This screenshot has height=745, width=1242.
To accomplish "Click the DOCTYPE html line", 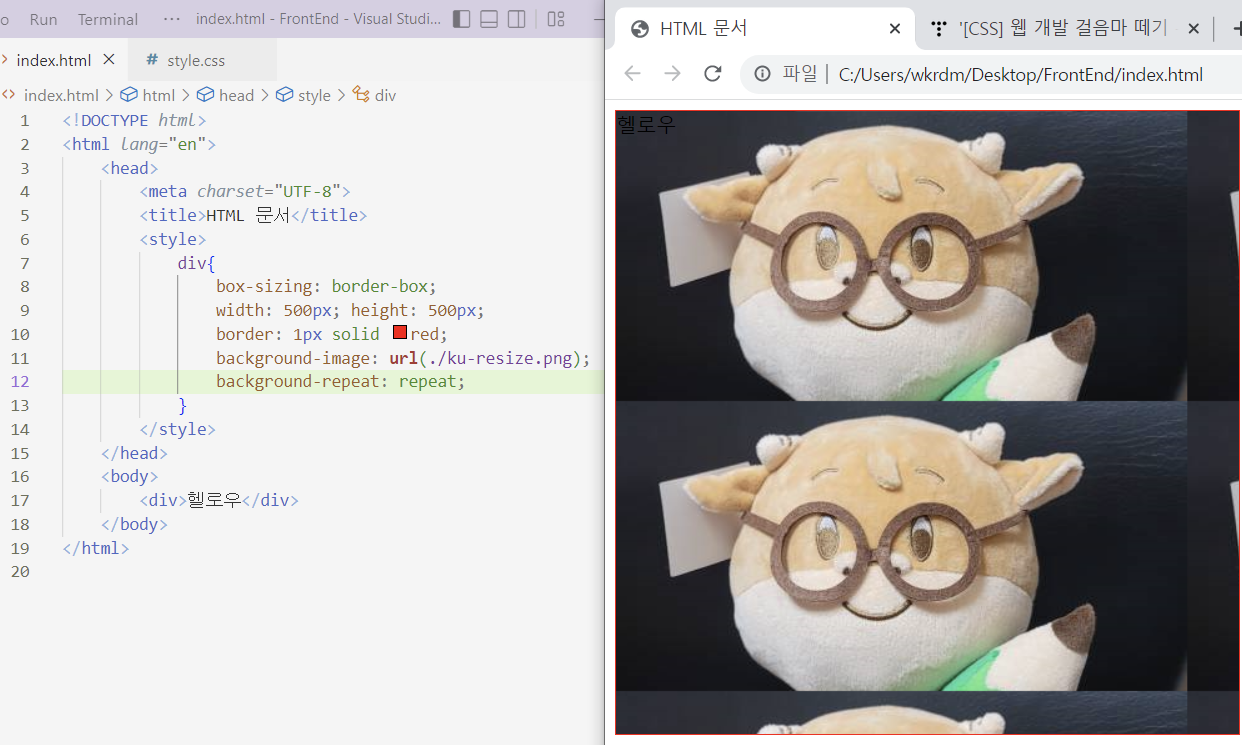I will tap(134, 120).
